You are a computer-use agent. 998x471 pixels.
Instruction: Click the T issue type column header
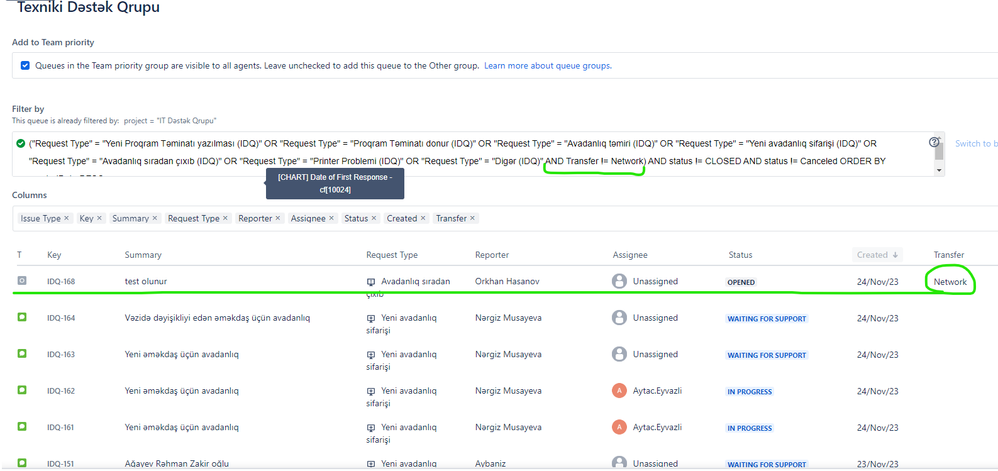pyautogui.click(x=19, y=255)
